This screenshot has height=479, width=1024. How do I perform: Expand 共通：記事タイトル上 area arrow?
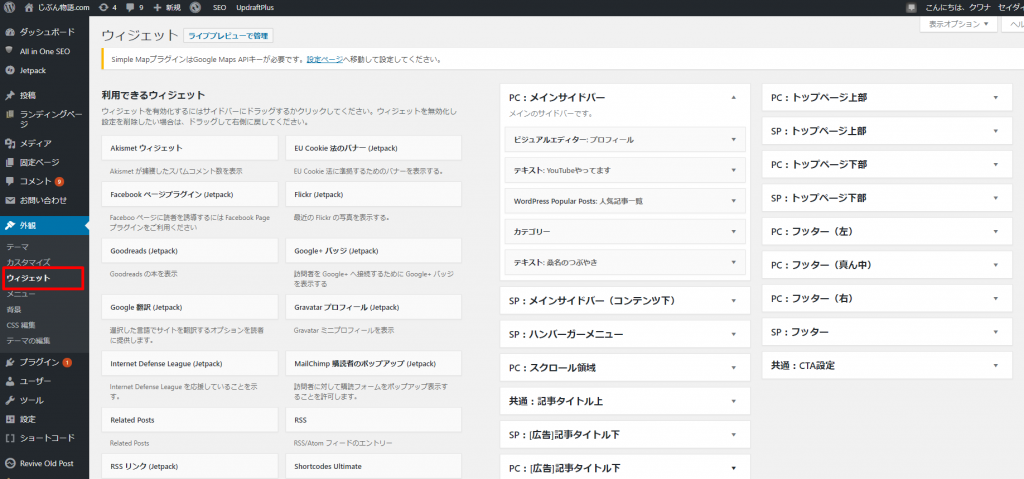[x=733, y=401]
